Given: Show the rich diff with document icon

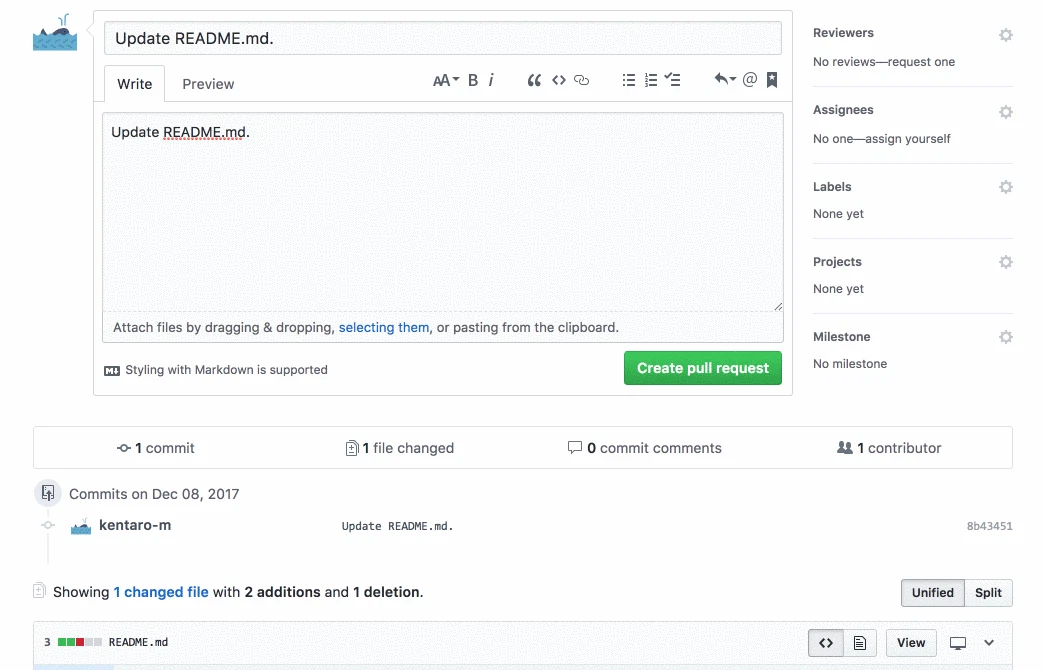Looking at the screenshot, I should coord(860,643).
